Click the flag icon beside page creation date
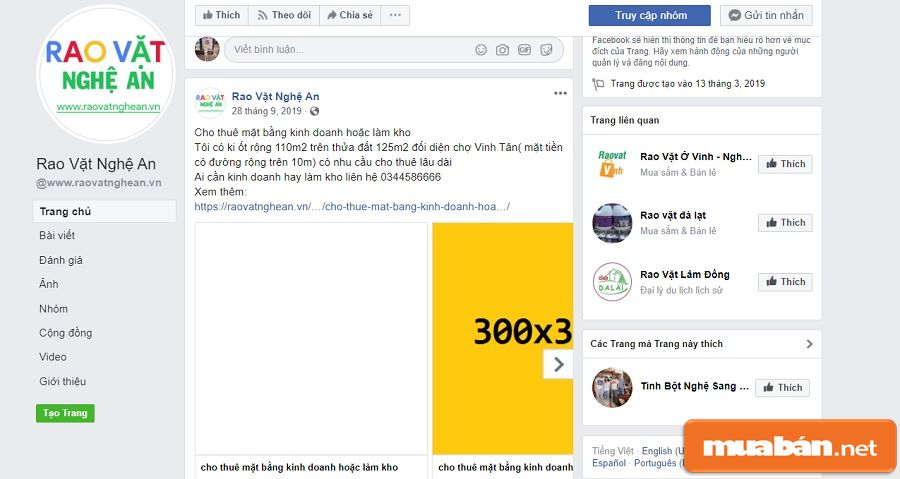The height and width of the screenshot is (479, 900). [598, 84]
